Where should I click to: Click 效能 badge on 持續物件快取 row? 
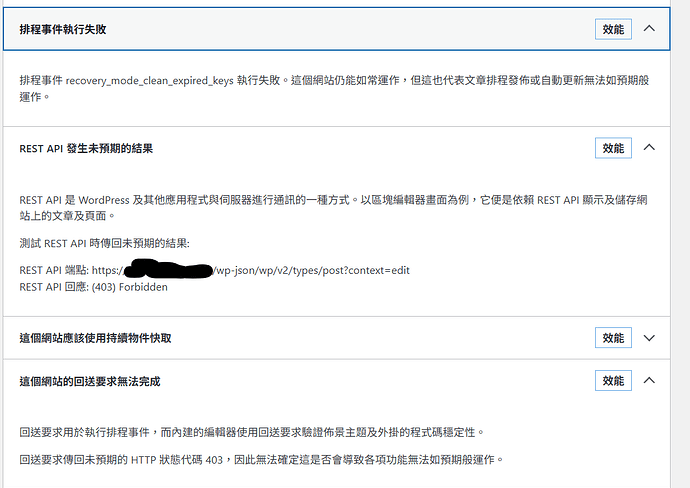tap(613, 338)
